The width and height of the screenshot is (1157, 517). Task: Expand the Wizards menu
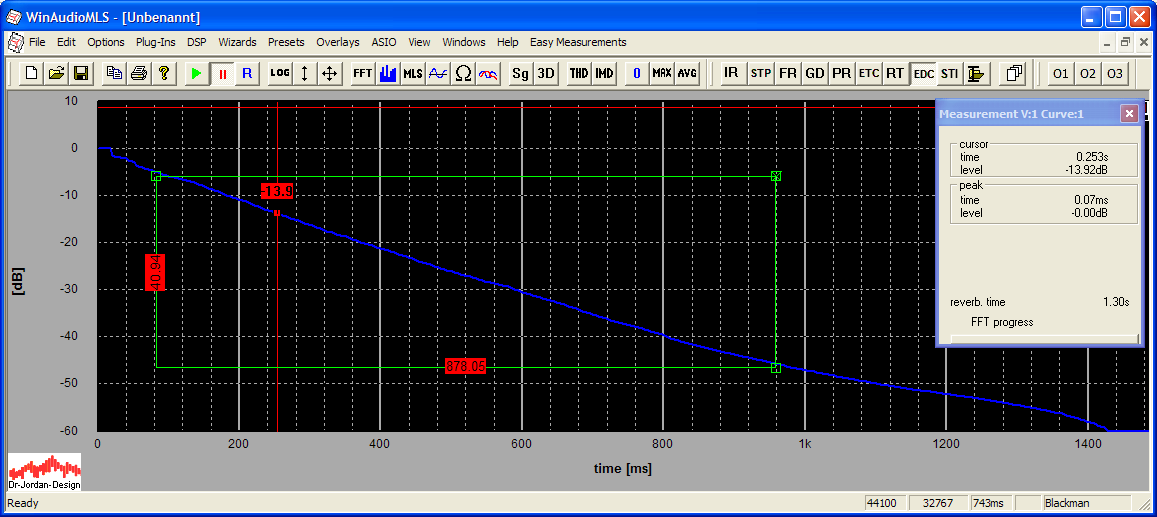pos(237,42)
